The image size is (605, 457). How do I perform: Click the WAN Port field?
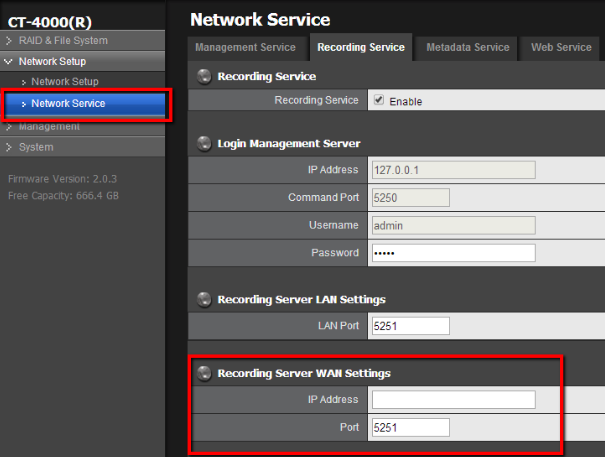410,428
